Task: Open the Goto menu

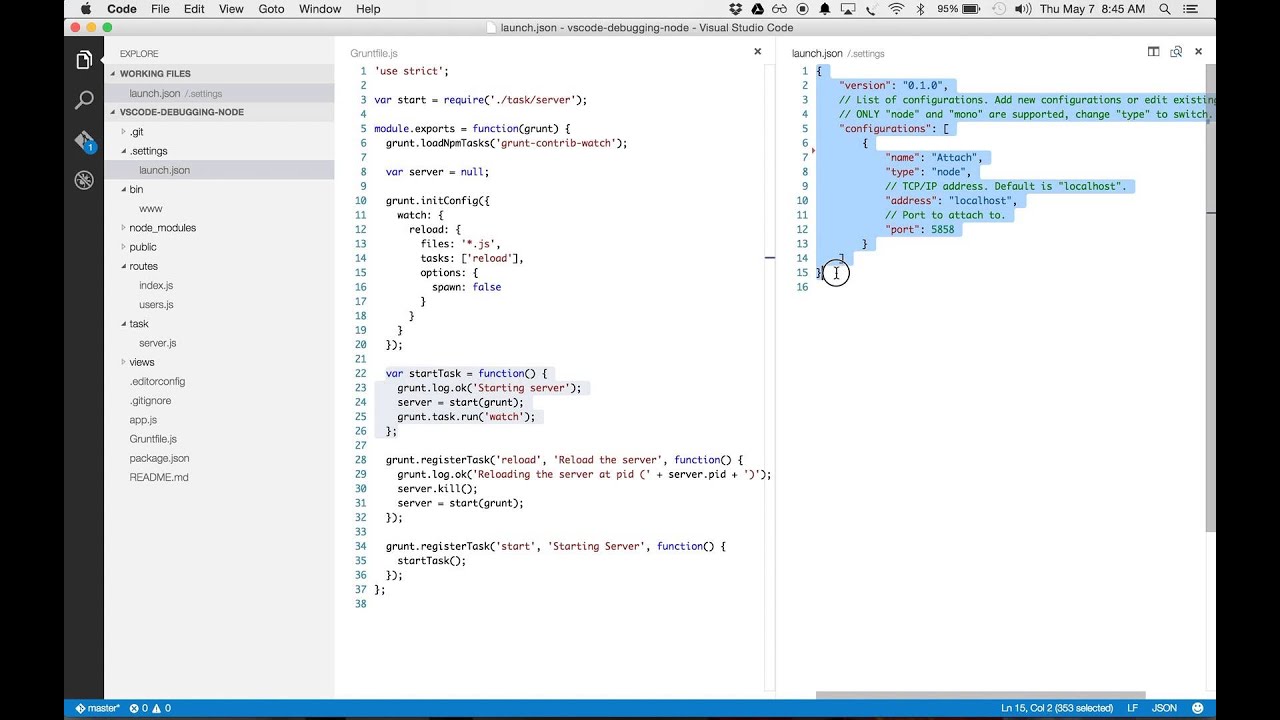Action: (272, 9)
